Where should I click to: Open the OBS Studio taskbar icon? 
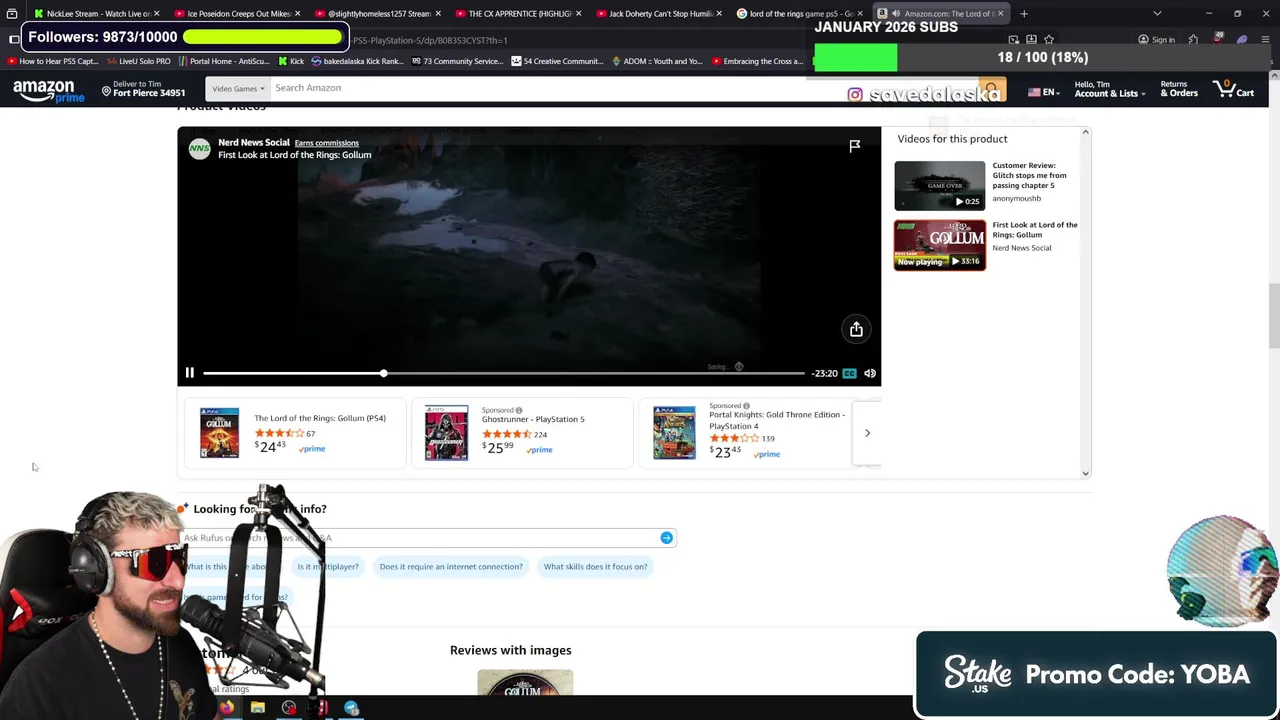pyautogui.click(x=289, y=708)
